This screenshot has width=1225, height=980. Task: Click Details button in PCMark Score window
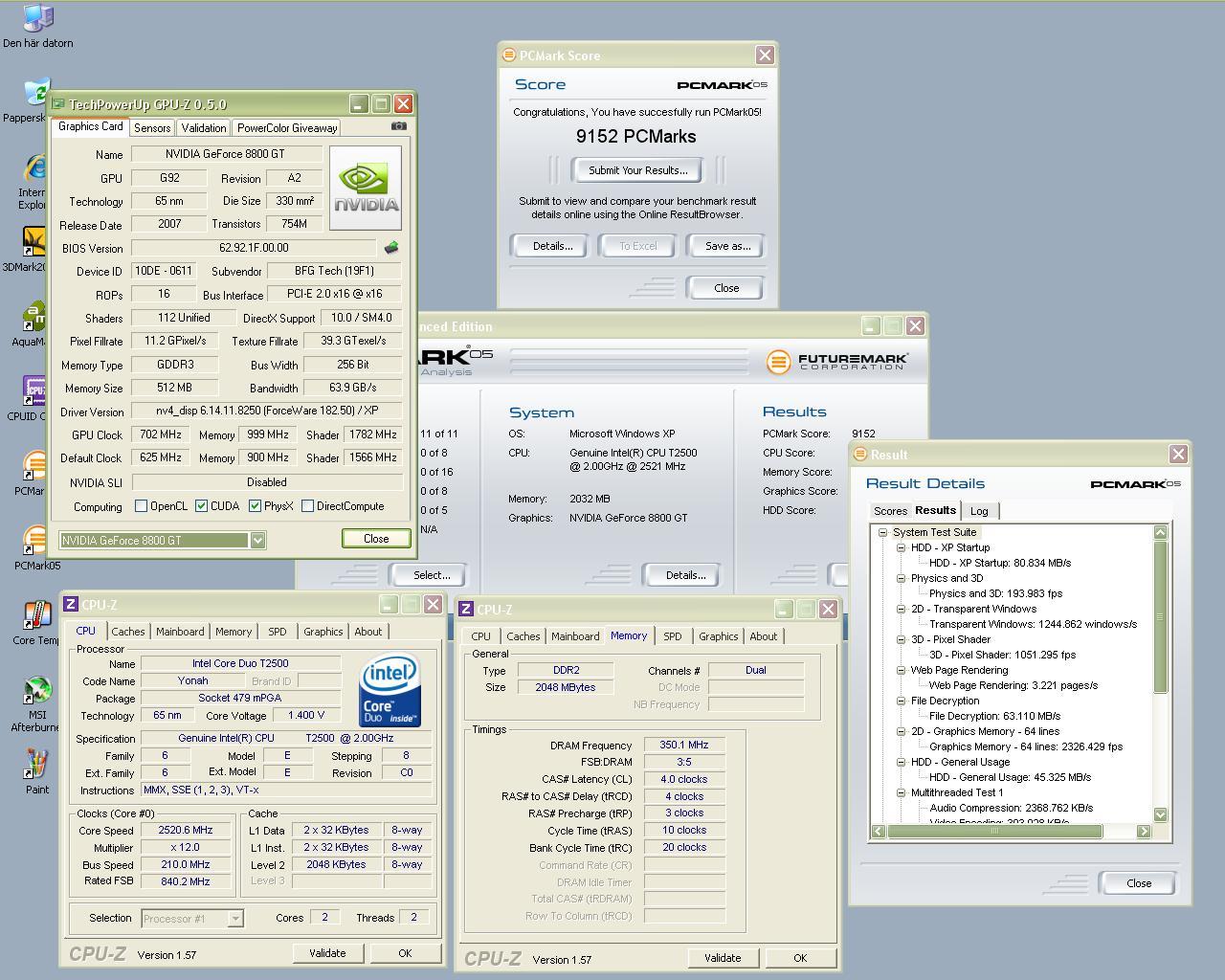pos(552,246)
